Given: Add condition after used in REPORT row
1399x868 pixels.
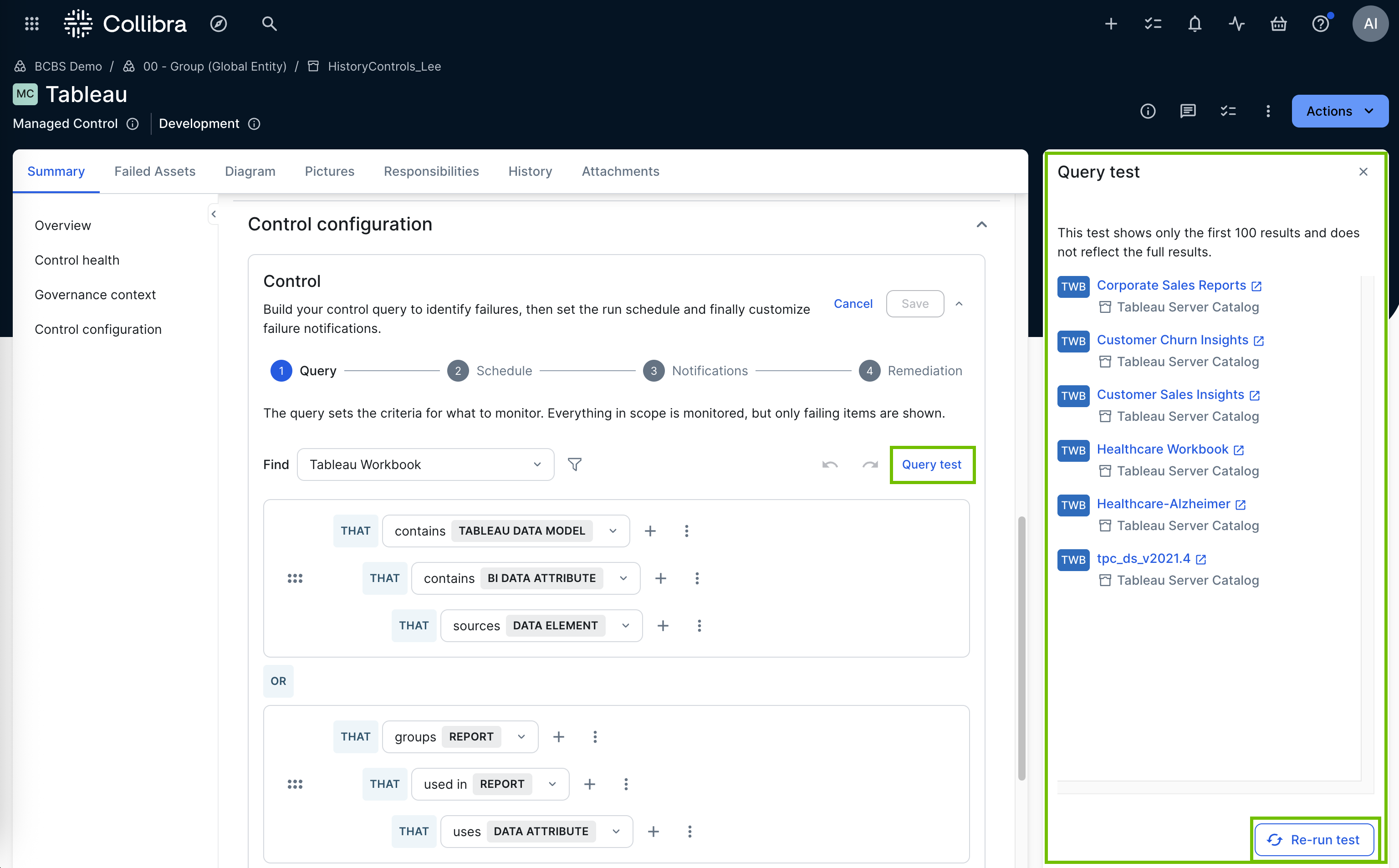Looking at the screenshot, I should pyautogui.click(x=590, y=784).
